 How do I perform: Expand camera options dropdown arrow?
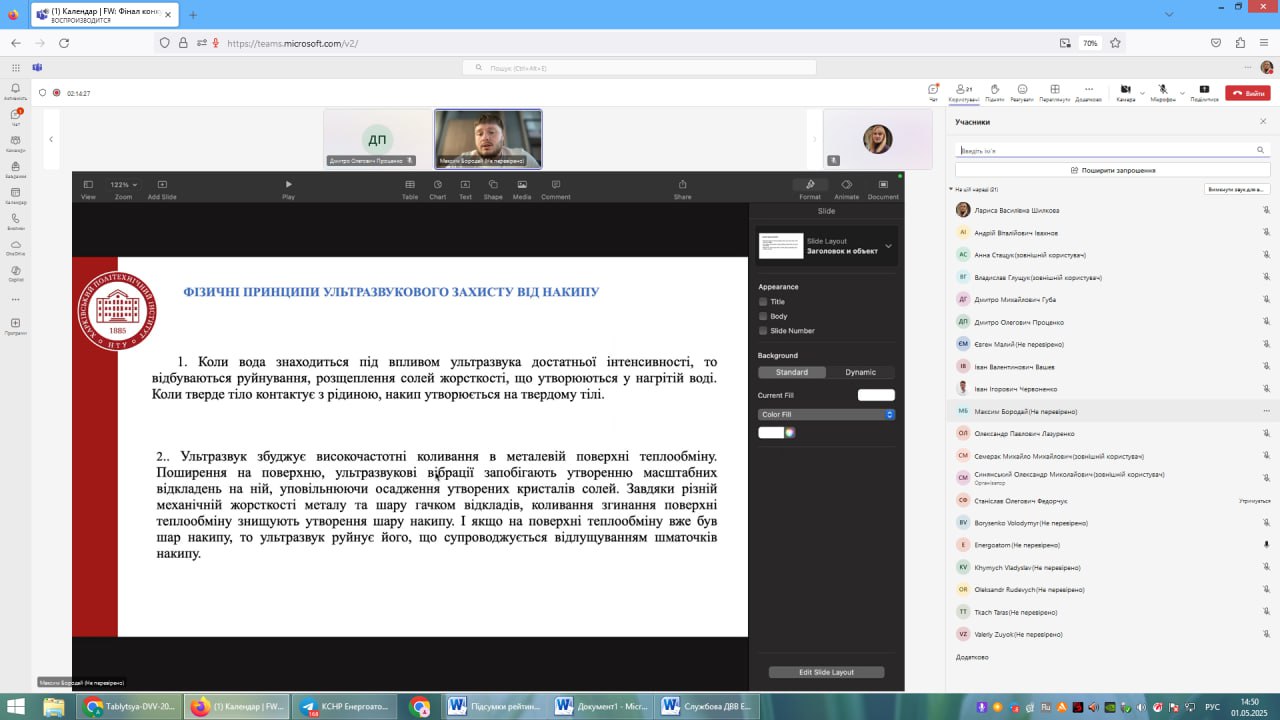coord(1142,93)
